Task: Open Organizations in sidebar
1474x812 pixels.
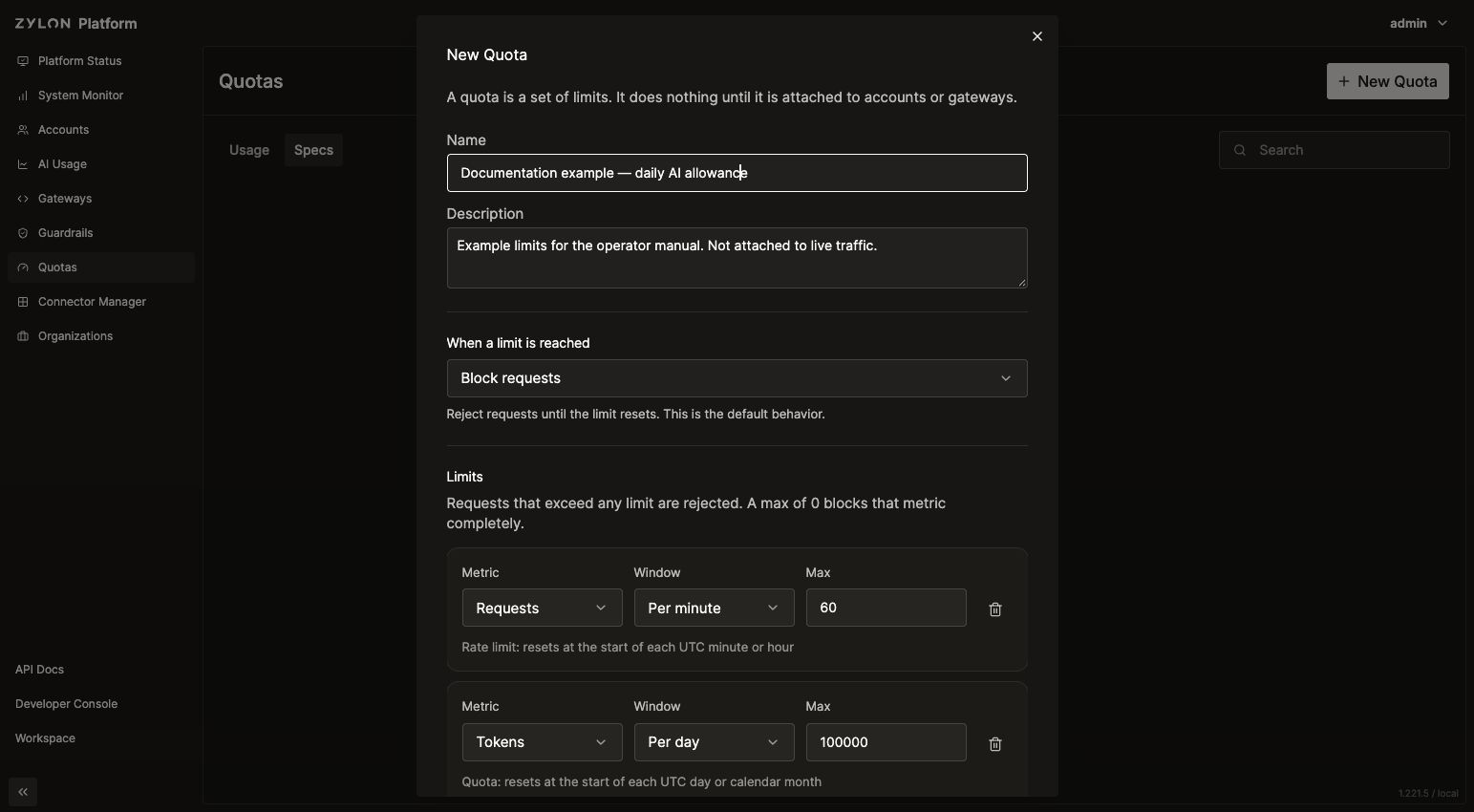Action: click(x=101, y=336)
